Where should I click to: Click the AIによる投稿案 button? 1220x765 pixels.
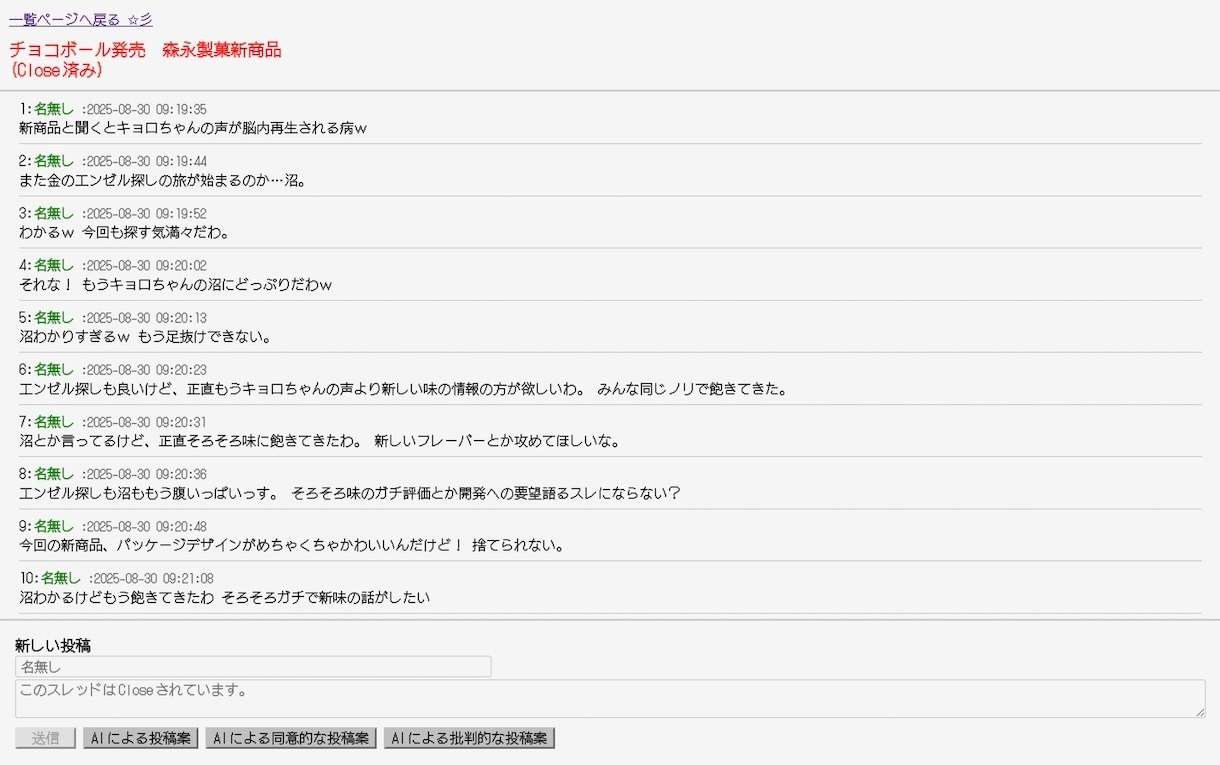[x=141, y=738]
